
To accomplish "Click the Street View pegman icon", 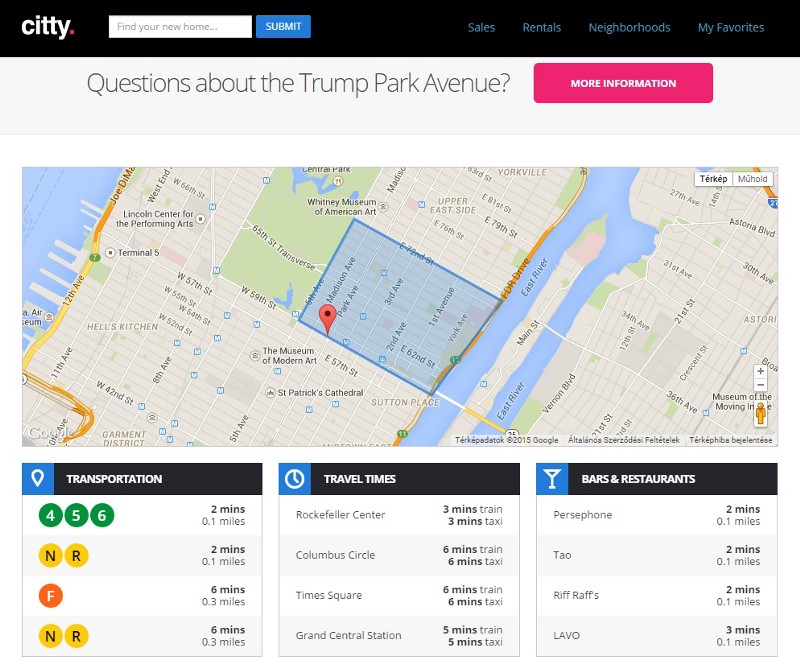I will [761, 414].
